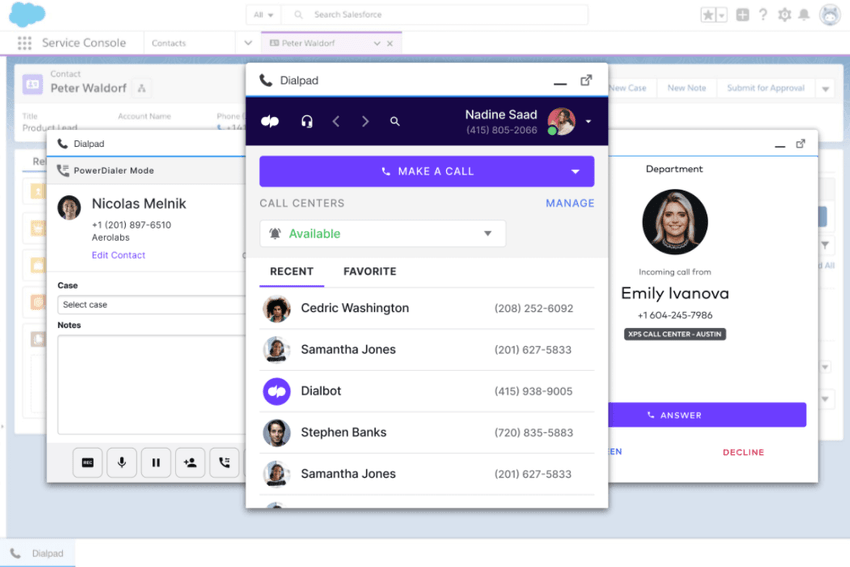
Task: Click Submit for Approval button
Action: point(765,88)
